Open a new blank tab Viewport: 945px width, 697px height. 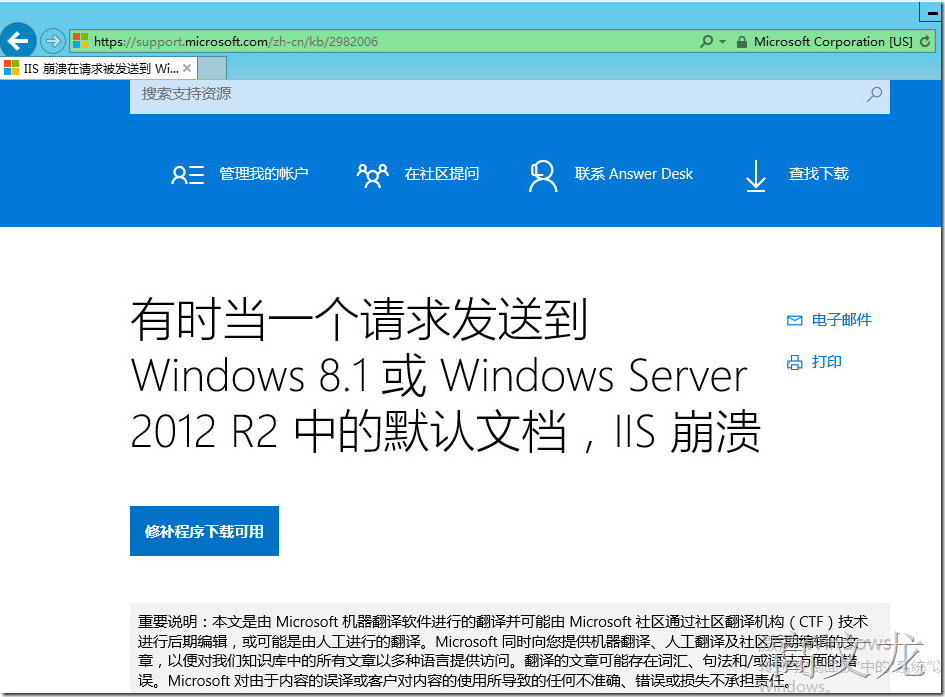tap(212, 68)
